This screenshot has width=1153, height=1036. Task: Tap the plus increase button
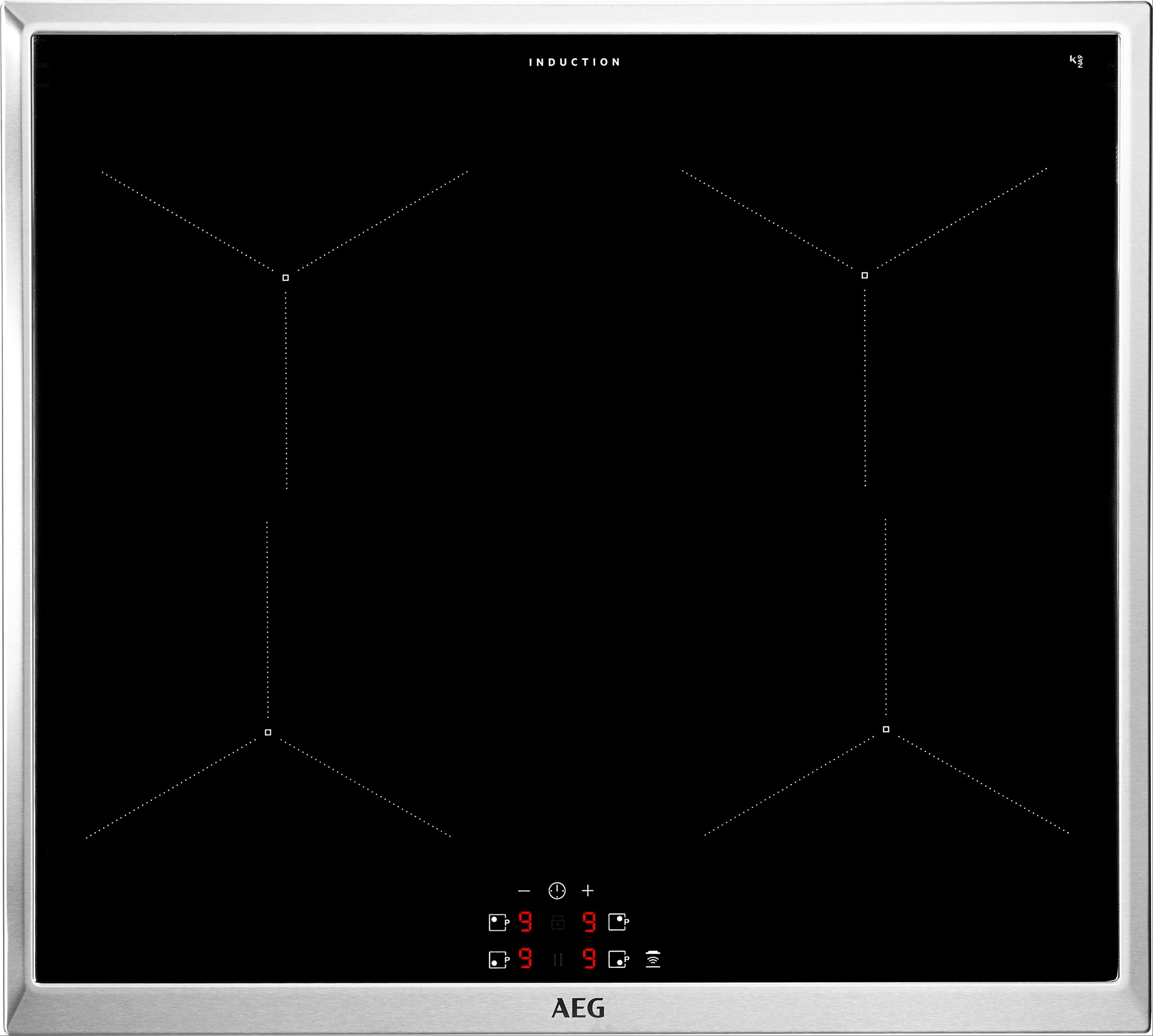click(588, 890)
